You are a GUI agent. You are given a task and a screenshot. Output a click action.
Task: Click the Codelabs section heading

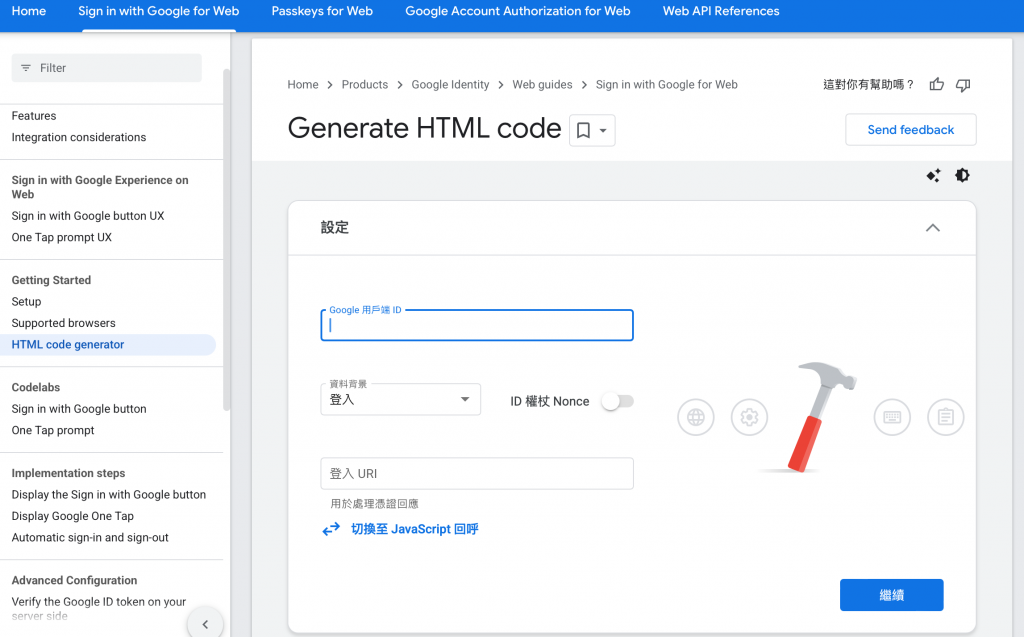tap(35, 387)
